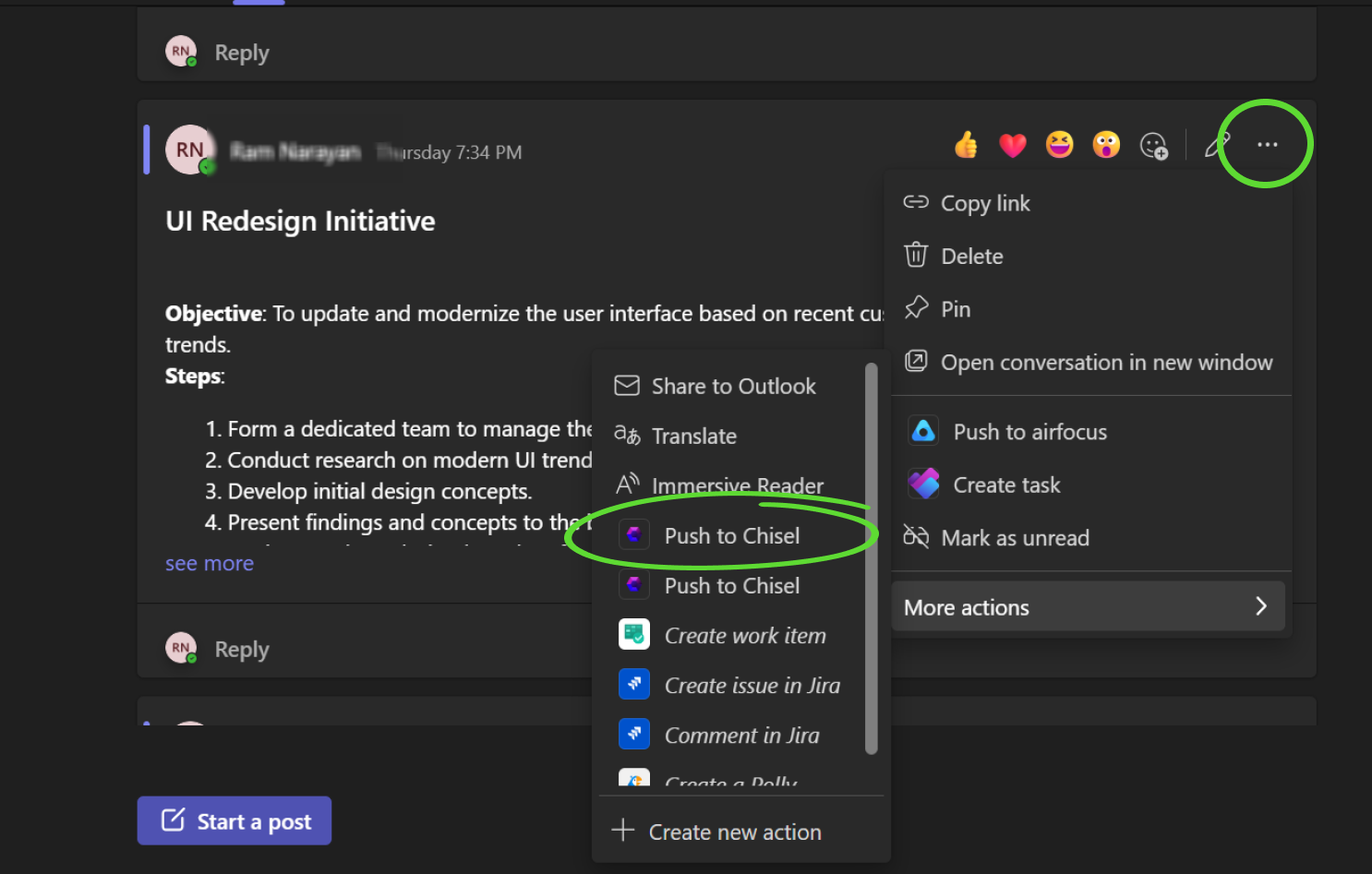This screenshot has width=1372, height=874.
Task: Select the laughing face reaction
Action: pyautogui.click(x=1059, y=145)
